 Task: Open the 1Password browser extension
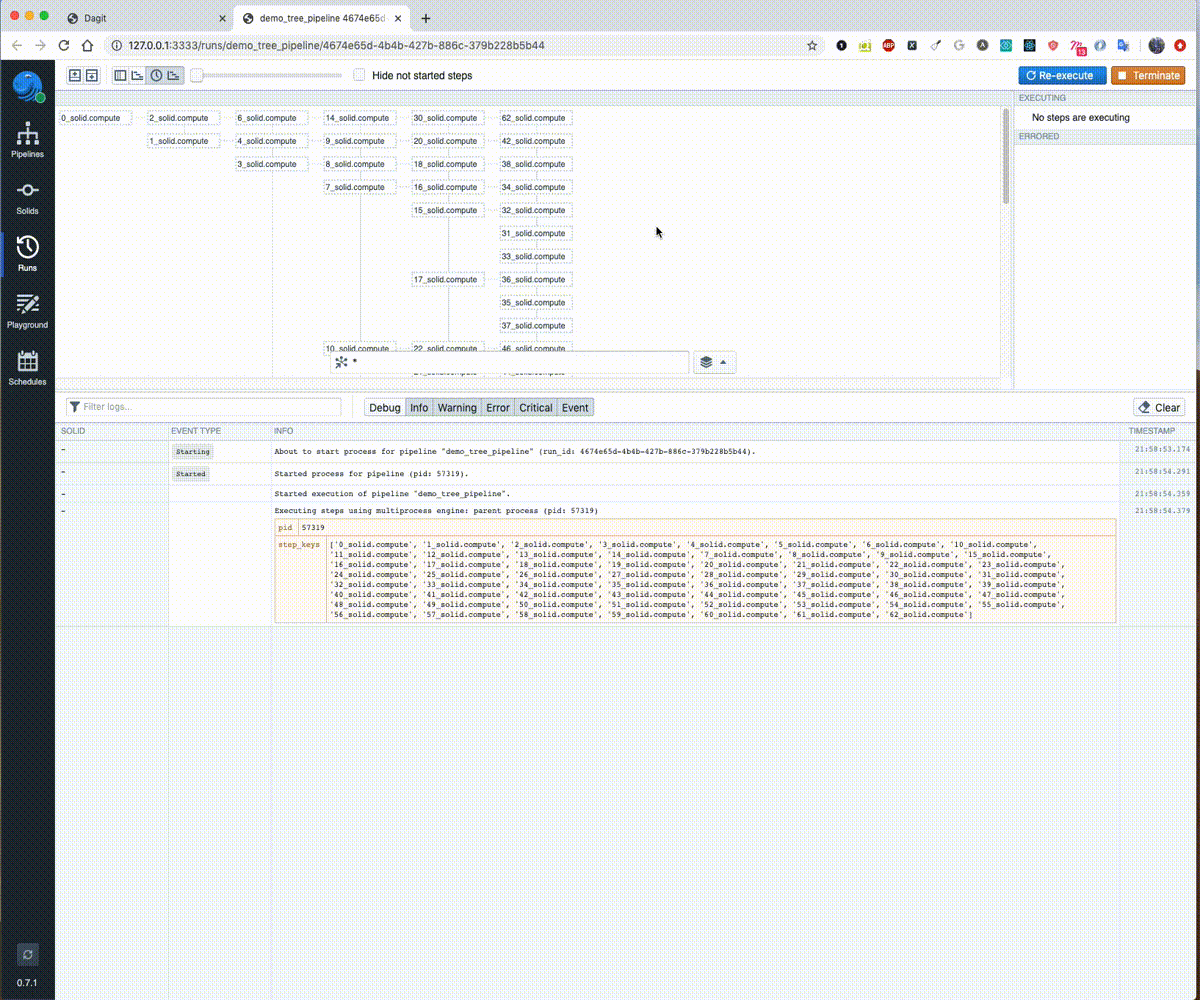841,45
